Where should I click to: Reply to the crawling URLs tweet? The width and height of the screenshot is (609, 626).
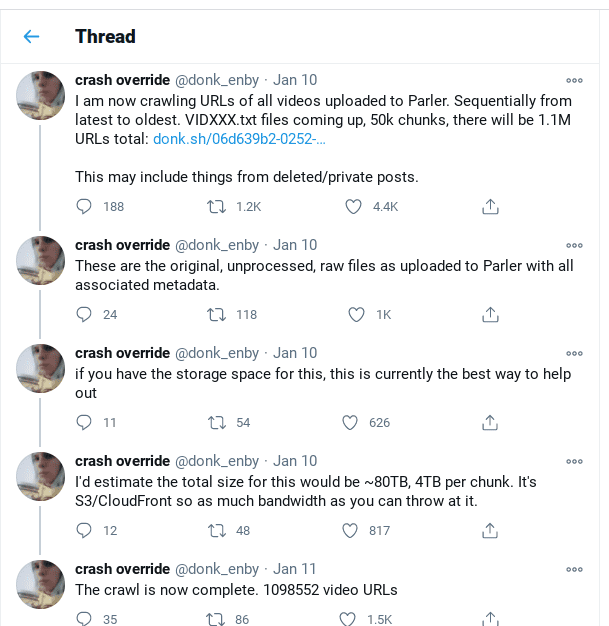pos(85,206)
